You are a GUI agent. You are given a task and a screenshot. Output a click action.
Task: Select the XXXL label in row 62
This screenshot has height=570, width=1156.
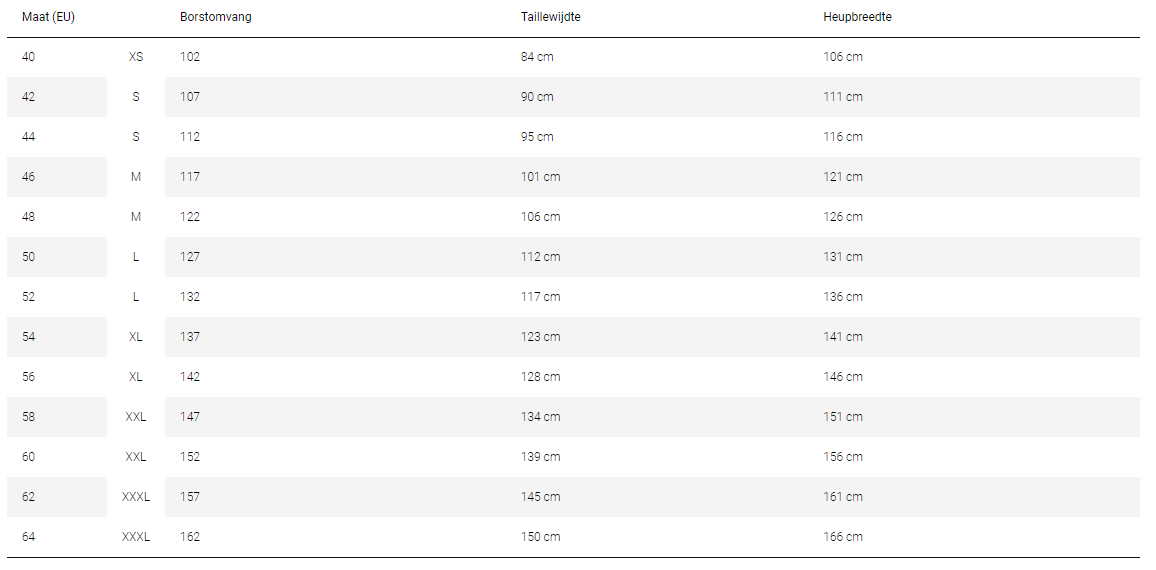click(136, 497)
